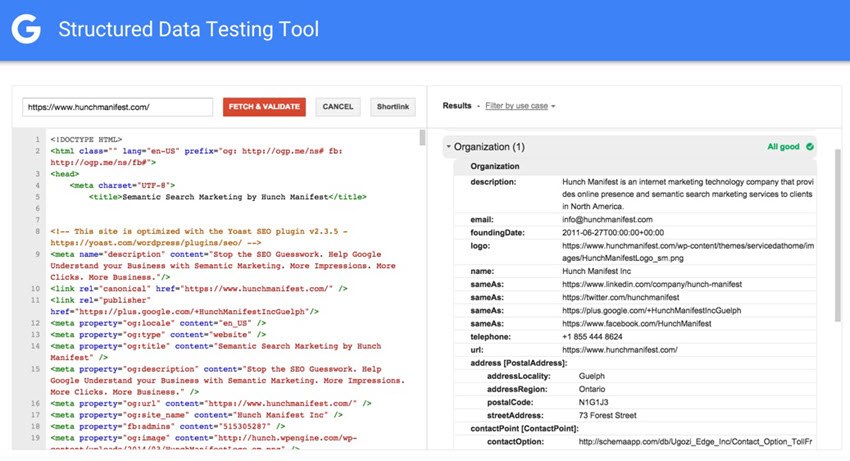Screen dimensions: 850x461
Task: Click the address [PostalAddress] row
Action: point(635,363)
